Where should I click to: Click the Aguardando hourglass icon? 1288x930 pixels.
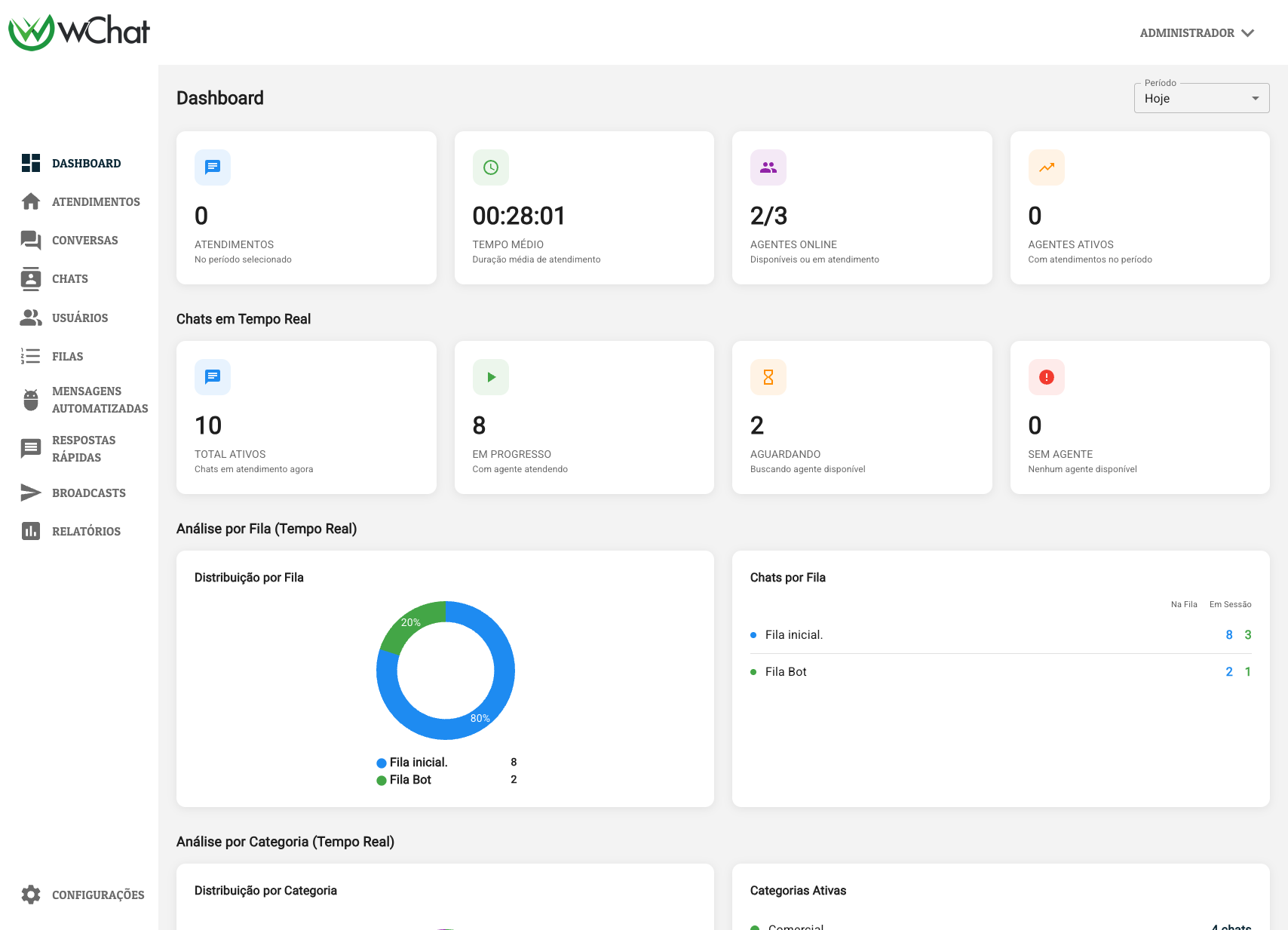pos(768,377)
